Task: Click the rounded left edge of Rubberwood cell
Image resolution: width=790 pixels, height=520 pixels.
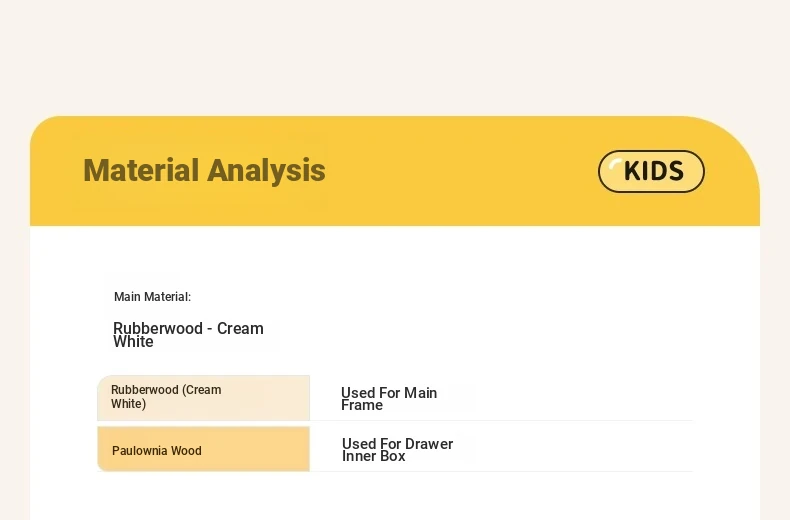Action: point(101,397)
